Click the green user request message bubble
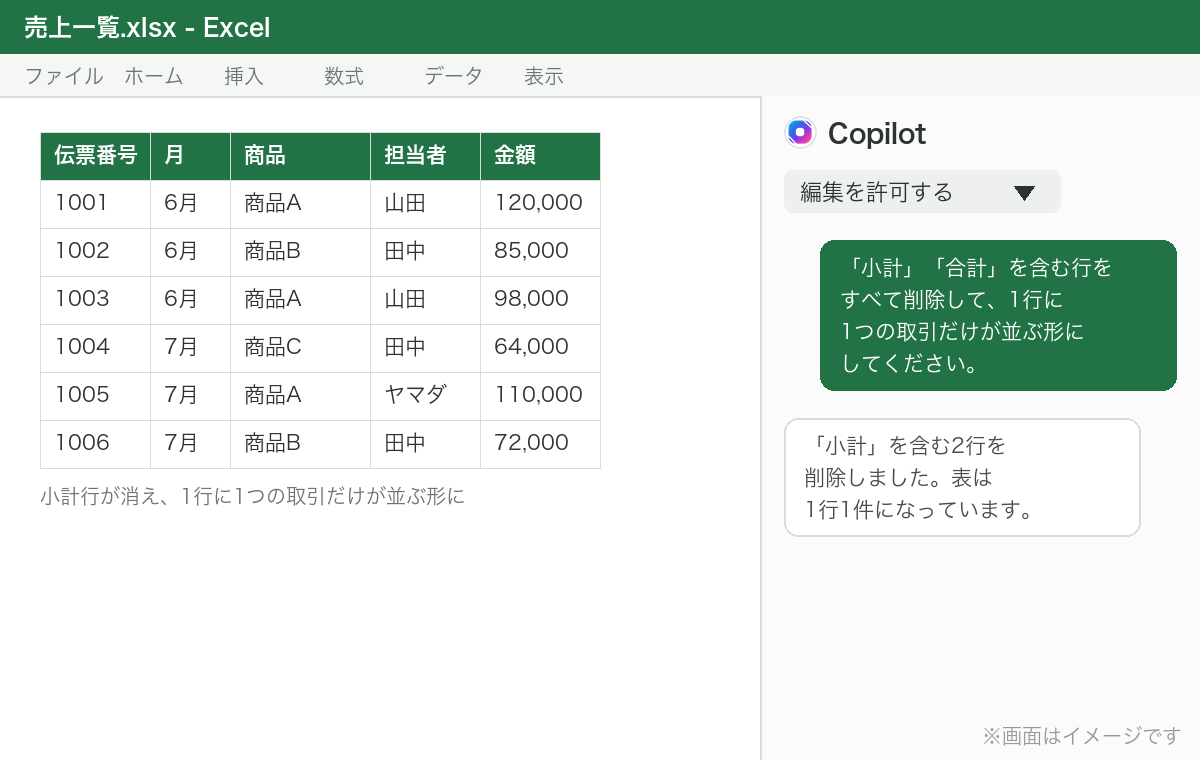Screen dimensions: 1200x760 point(998,315)
